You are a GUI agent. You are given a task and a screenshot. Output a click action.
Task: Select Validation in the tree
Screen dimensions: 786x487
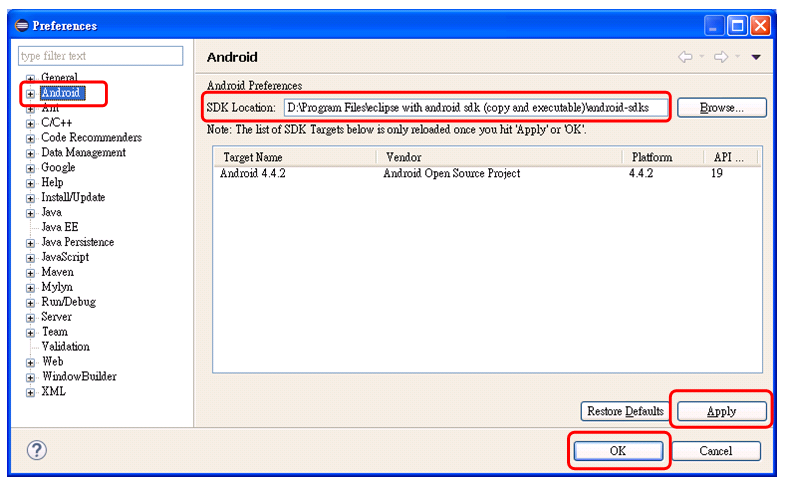[66, 347]
